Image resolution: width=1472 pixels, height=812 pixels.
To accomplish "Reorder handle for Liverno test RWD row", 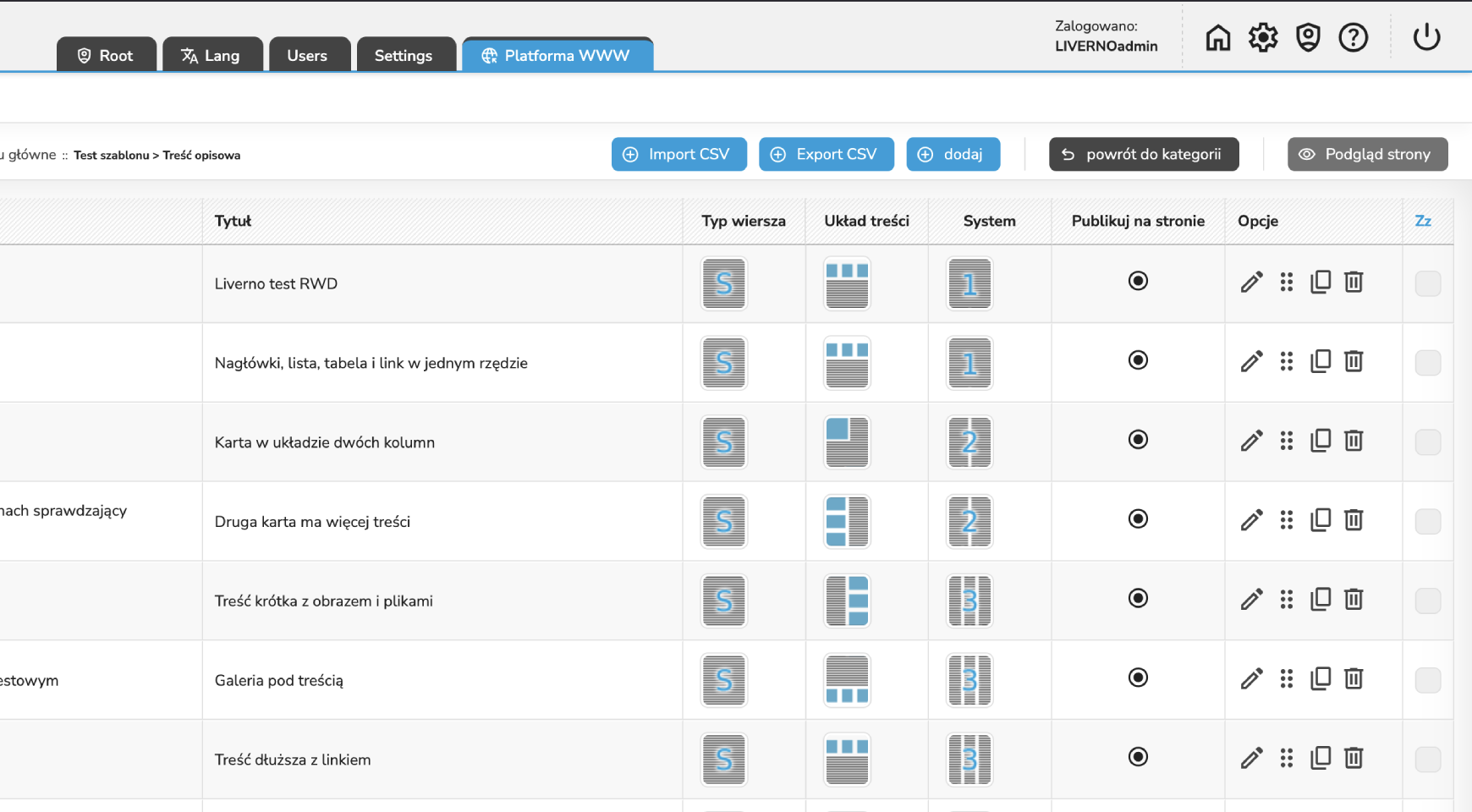I will click(1287, 282).
